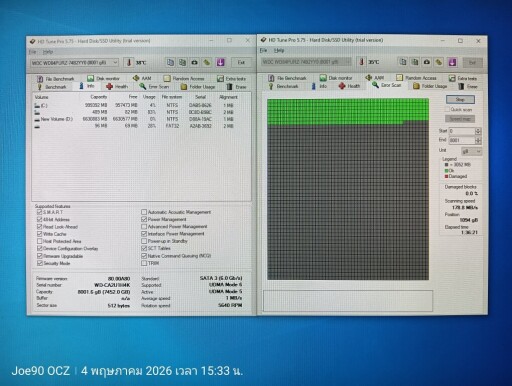Screen dimensions: 512x386
Task: Open Folder Usage tab in left window
Action: point(198,87)
